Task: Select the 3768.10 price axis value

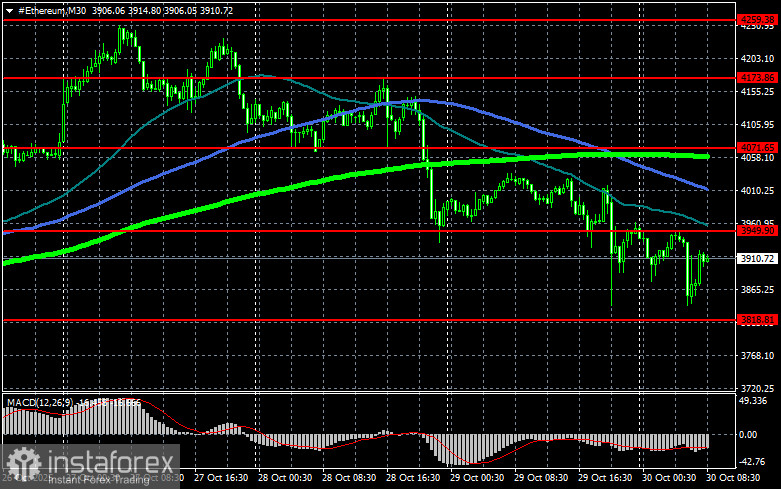Action: click(757, 356)
